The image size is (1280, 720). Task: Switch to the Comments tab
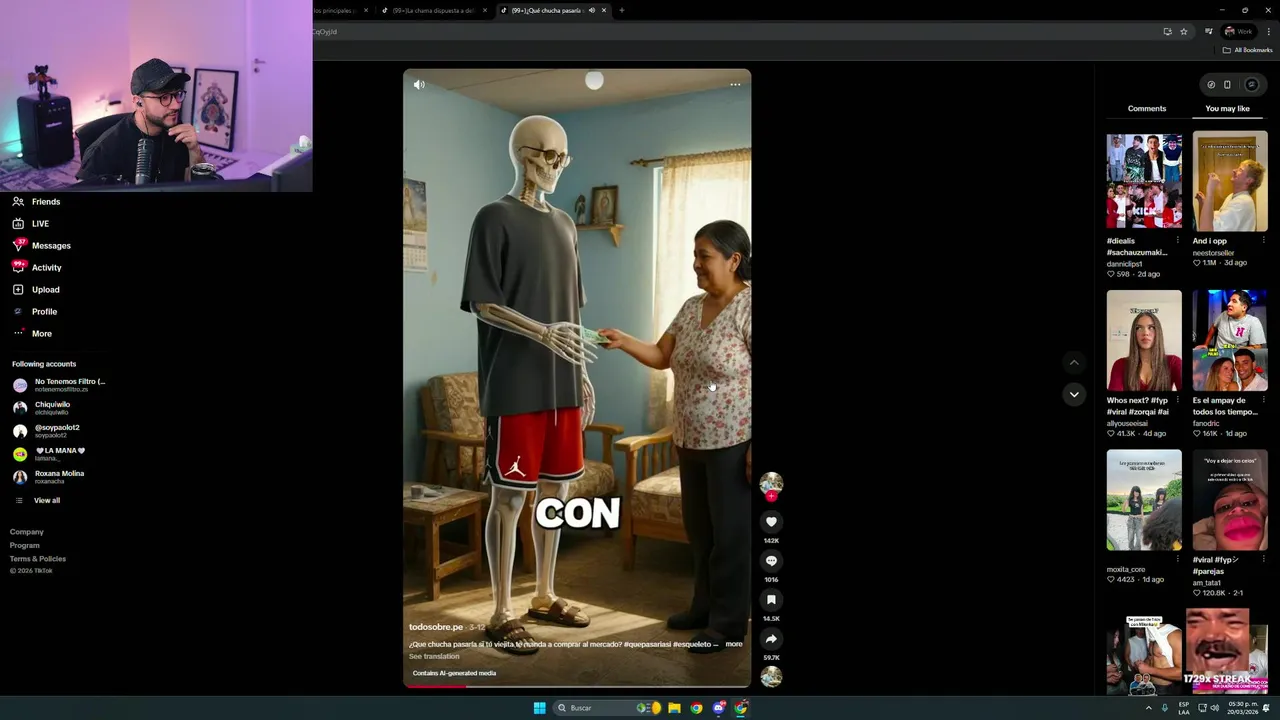tap(1147, 108)
